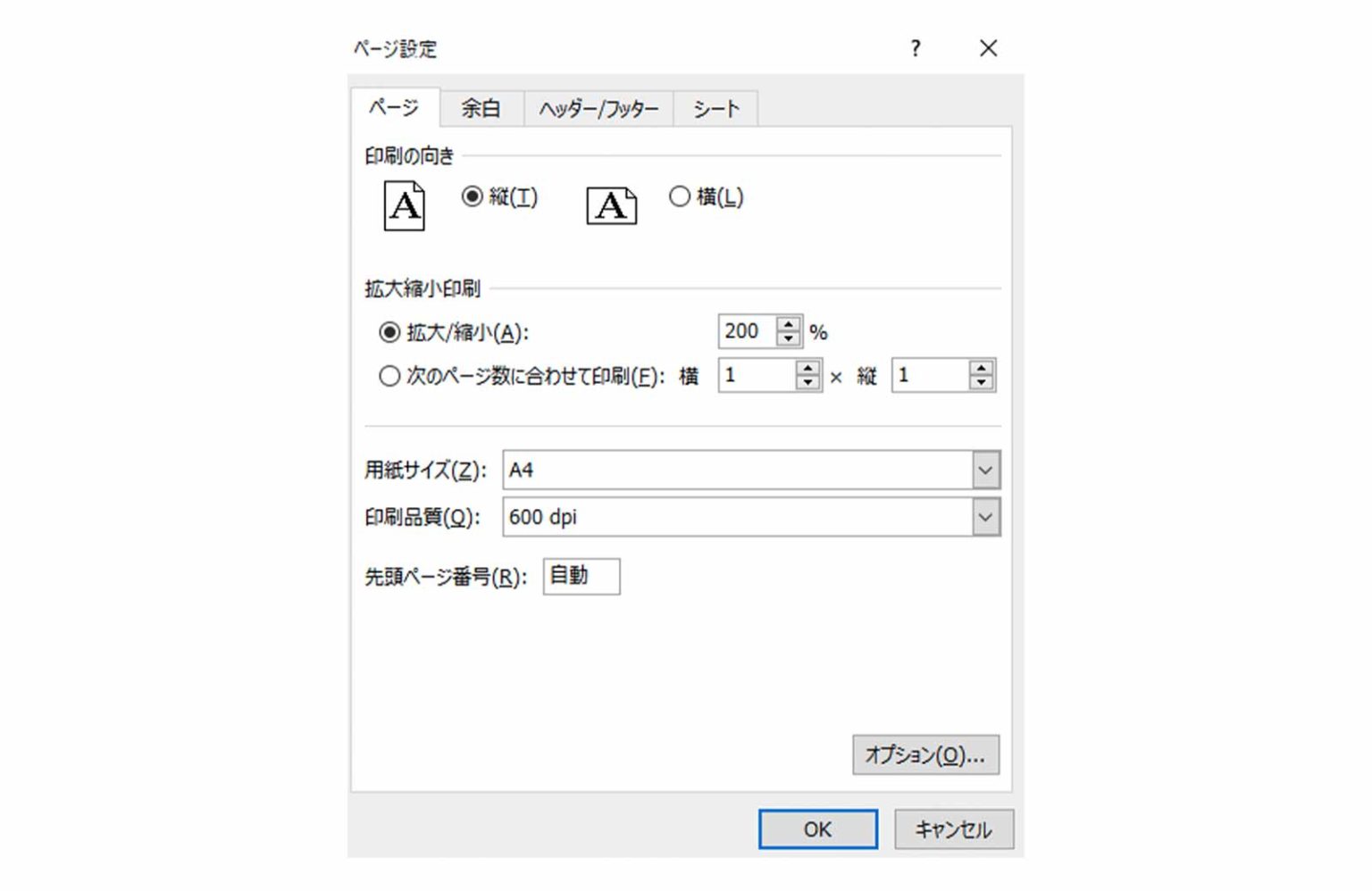Open オプション(O)... settings

click(x=925, y=755)
